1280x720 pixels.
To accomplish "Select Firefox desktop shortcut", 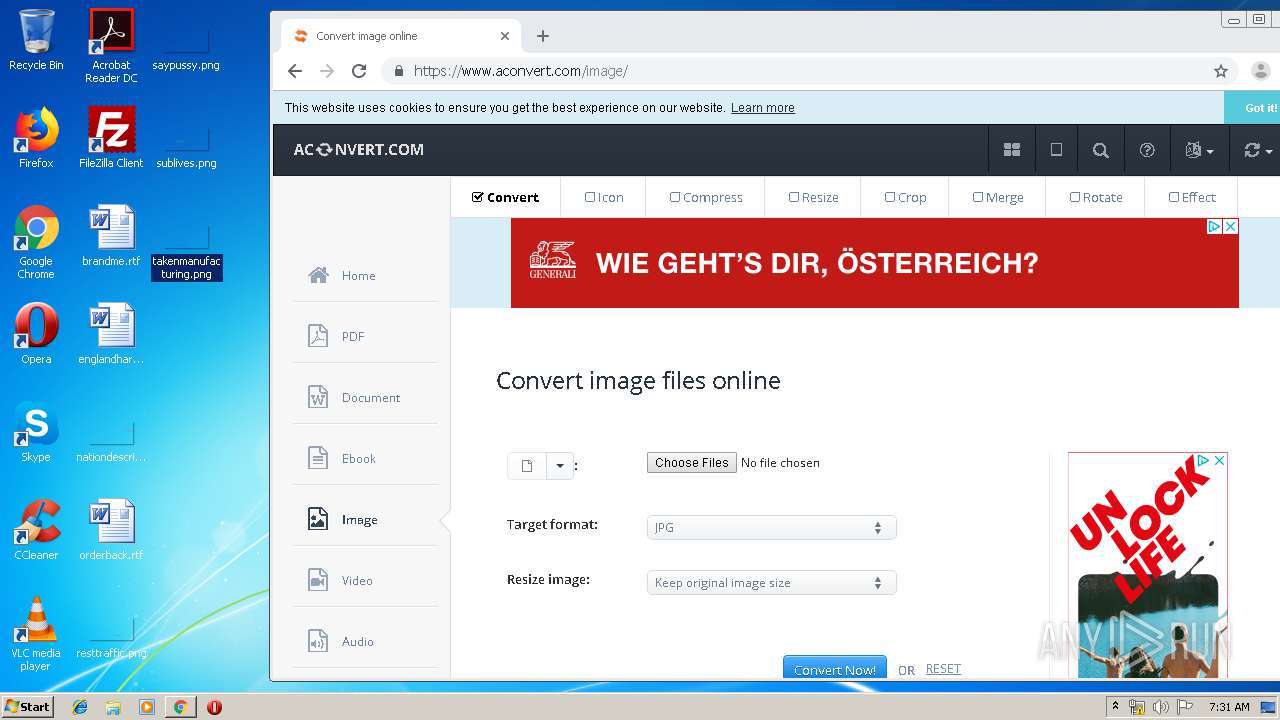I will 36,137.
